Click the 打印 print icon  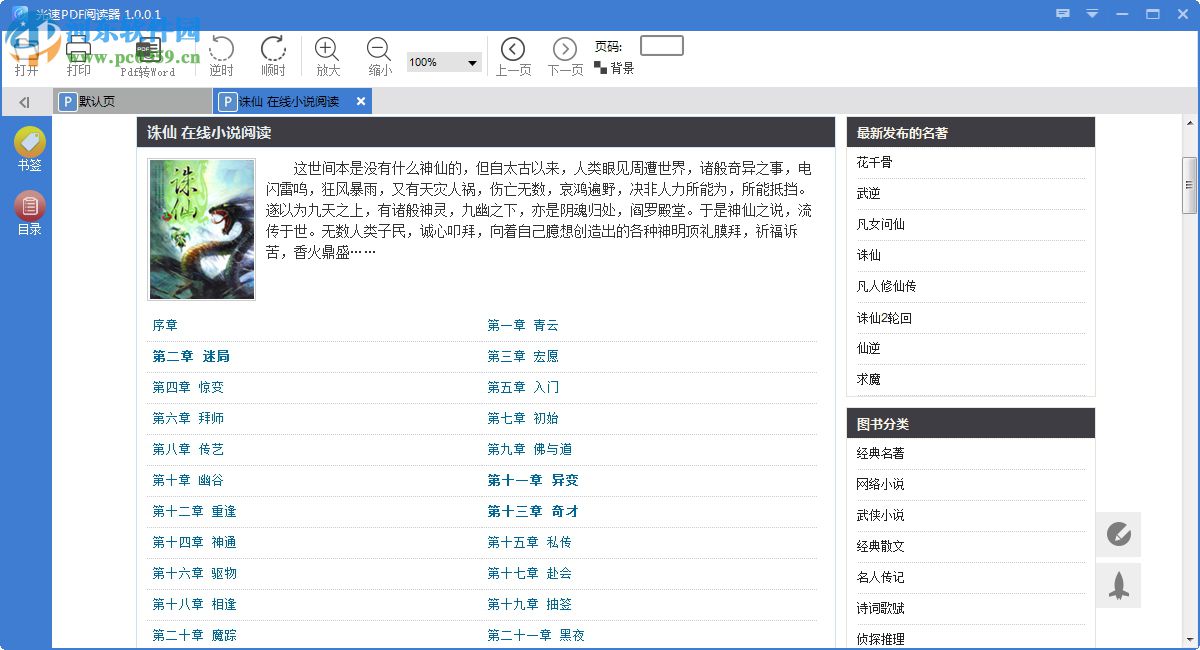(78, 50)
